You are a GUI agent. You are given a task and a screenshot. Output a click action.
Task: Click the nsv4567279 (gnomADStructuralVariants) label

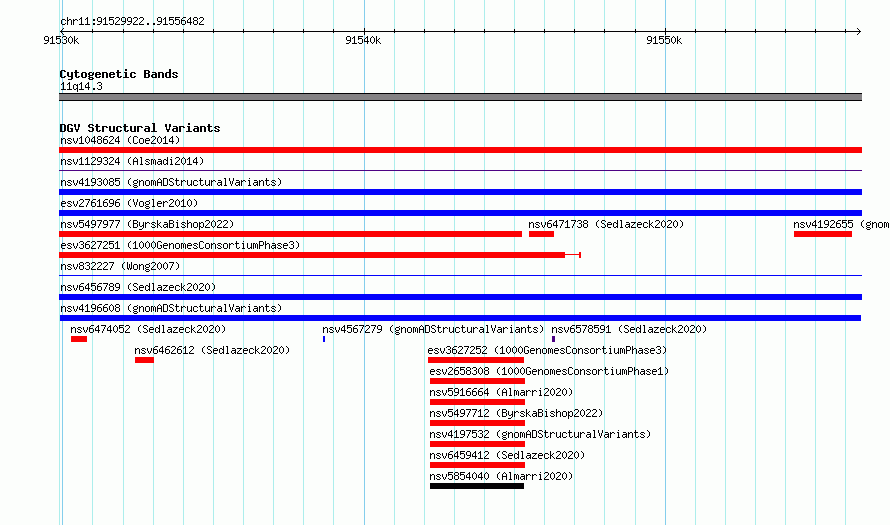(433, 329)
